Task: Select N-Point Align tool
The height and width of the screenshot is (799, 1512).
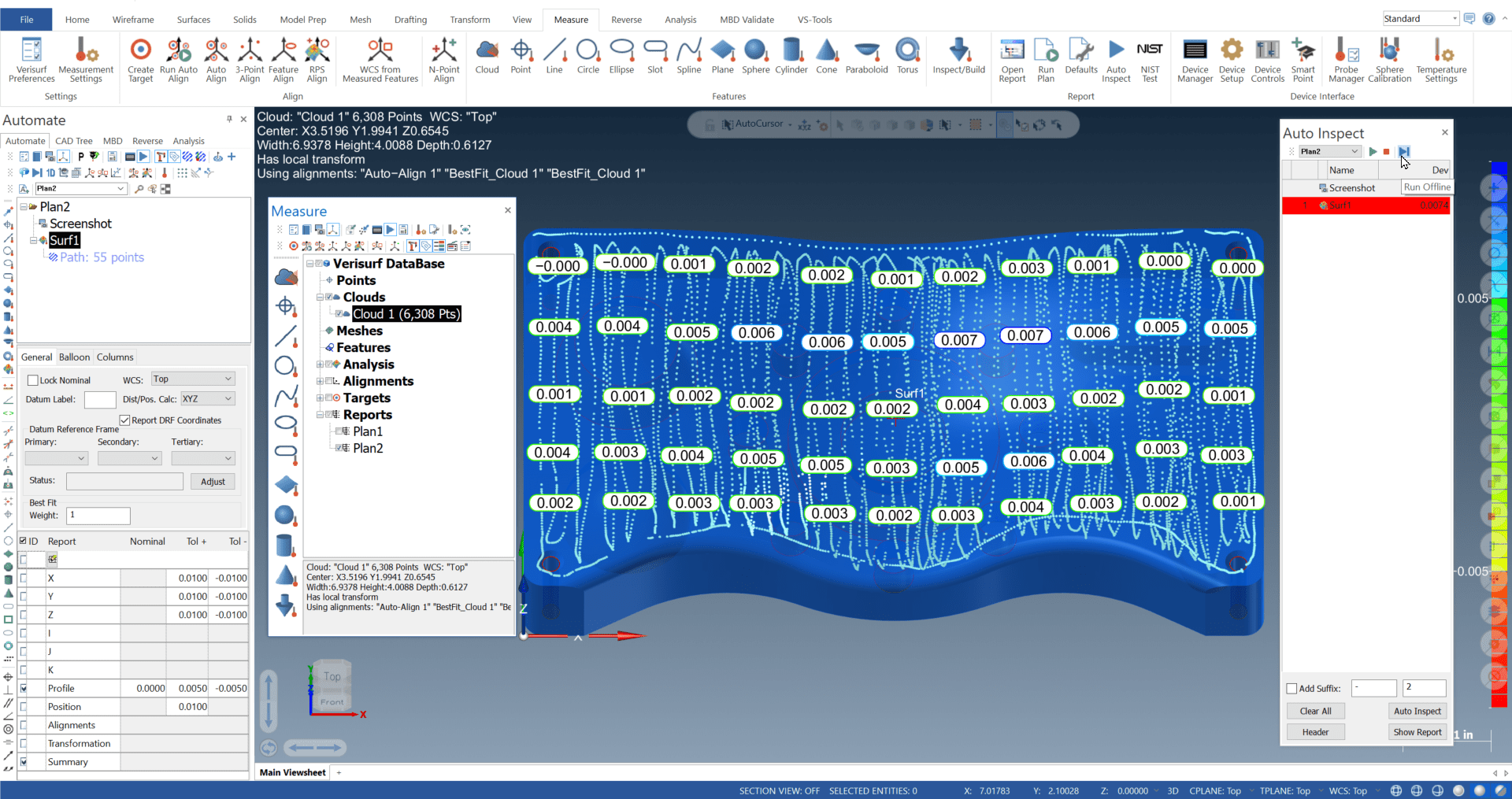Action: [444, 60]
